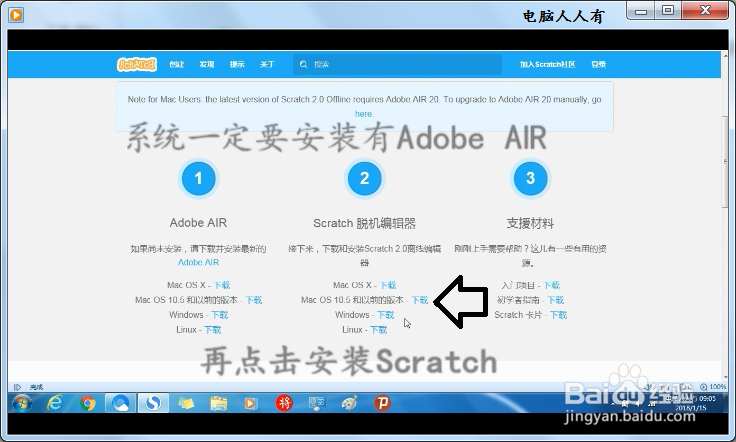Open the 发现 menu in the Scratch header

[207, 64]
